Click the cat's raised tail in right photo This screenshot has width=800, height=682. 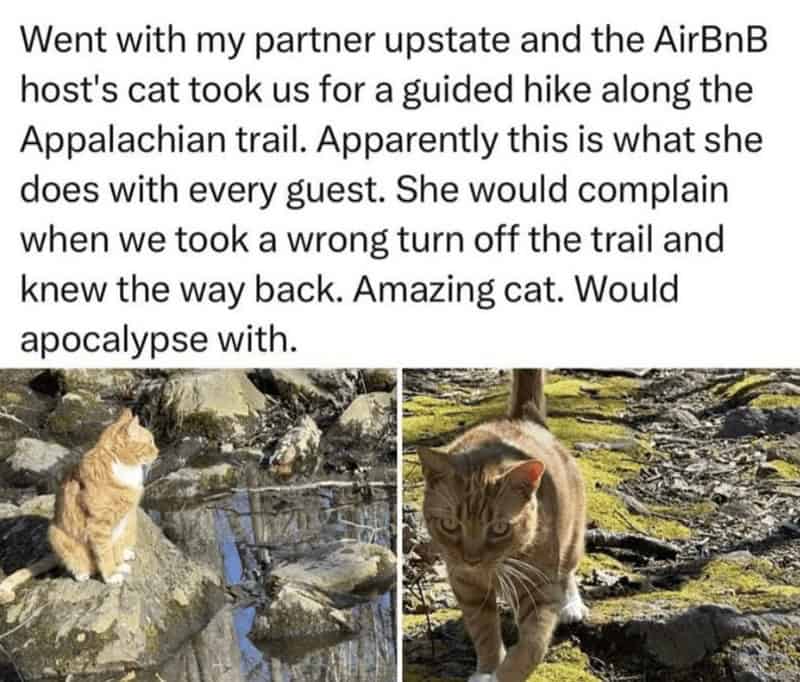click(528, 396)
